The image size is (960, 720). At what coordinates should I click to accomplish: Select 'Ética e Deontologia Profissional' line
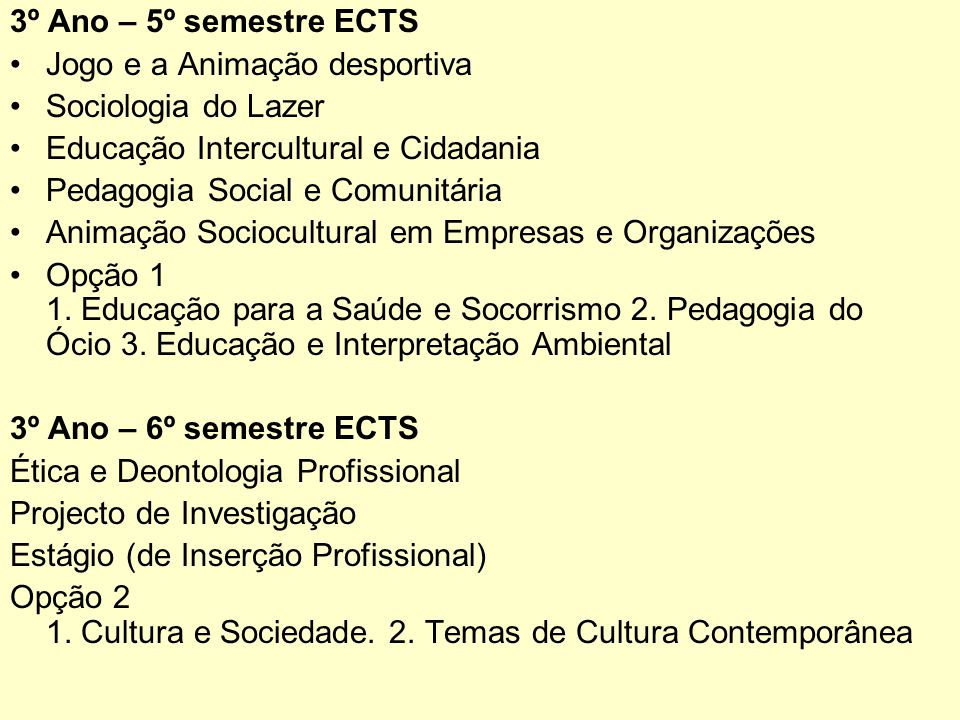[235, 471]
